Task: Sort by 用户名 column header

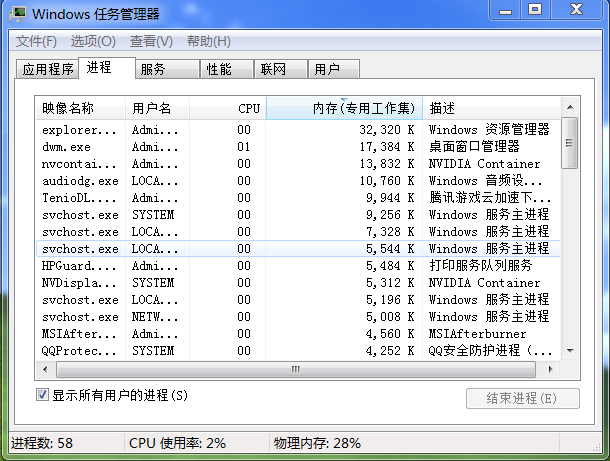Action: click(x=157, y=108)
